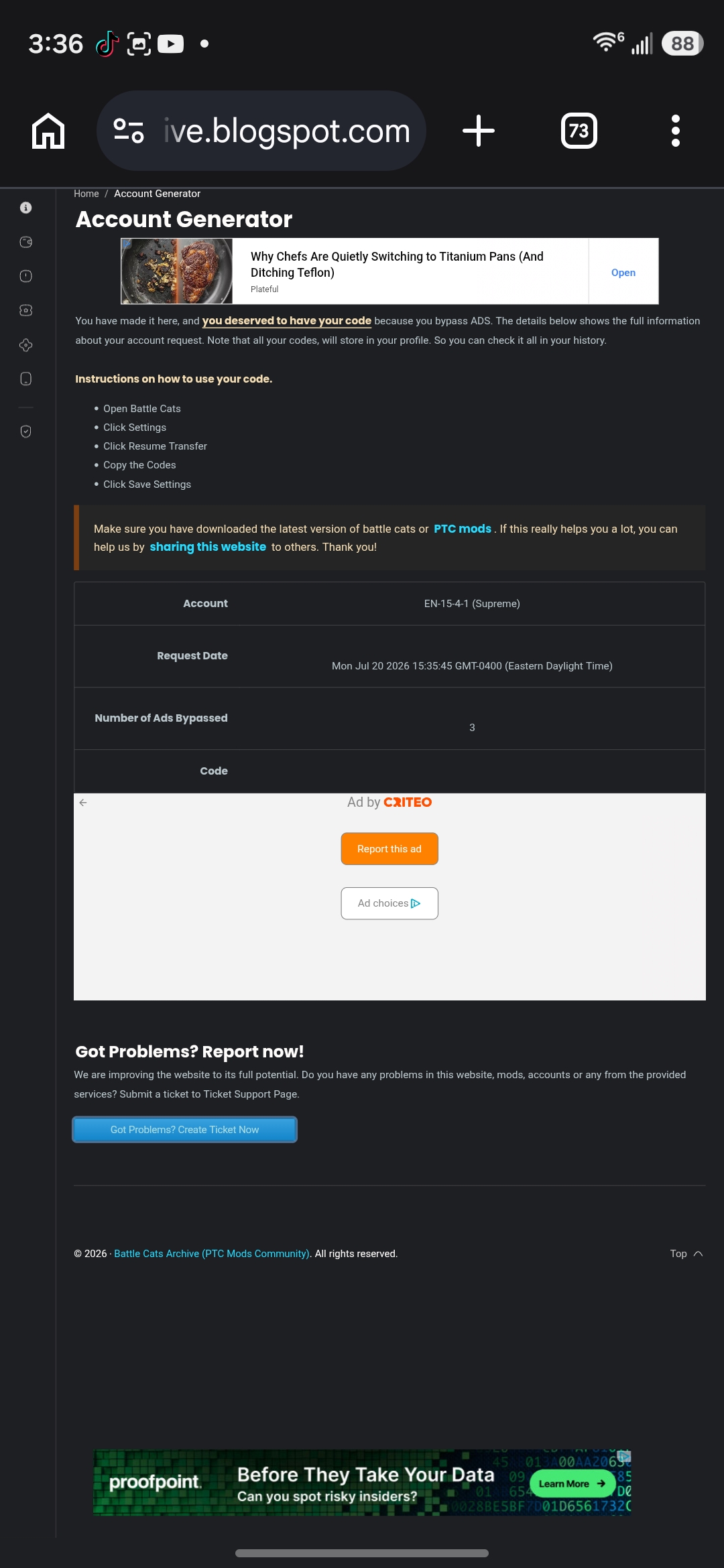724x1568 pixels.
Task: Open a new browser tab
Action: pos(479,131)
